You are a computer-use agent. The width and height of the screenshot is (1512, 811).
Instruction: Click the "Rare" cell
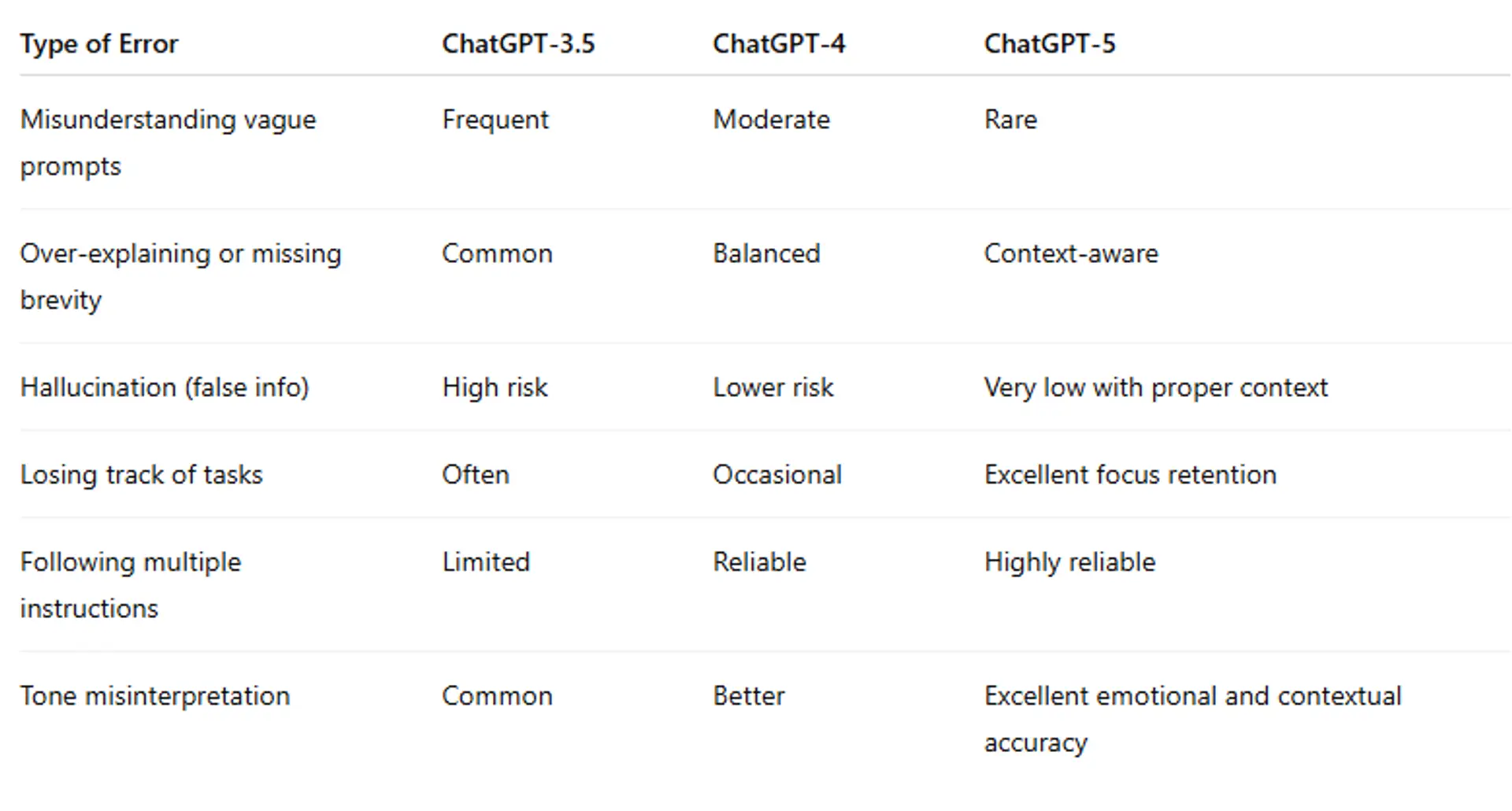[1010, 120]
